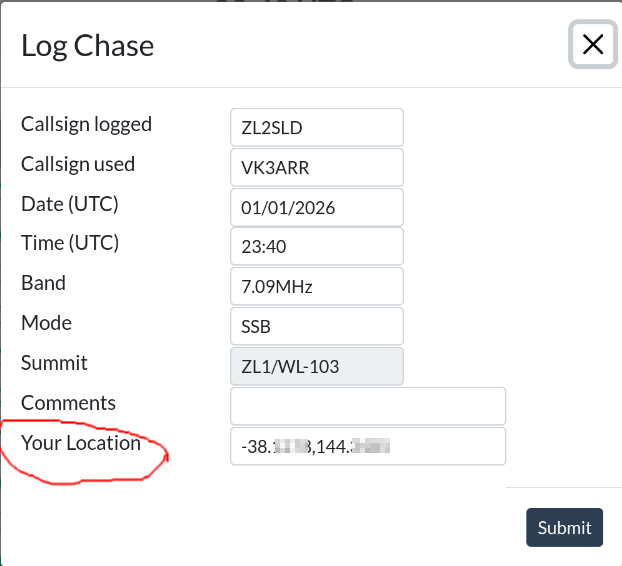
Task: Click the "Date (UTC)" label
Action: click(x=70, y=204)
